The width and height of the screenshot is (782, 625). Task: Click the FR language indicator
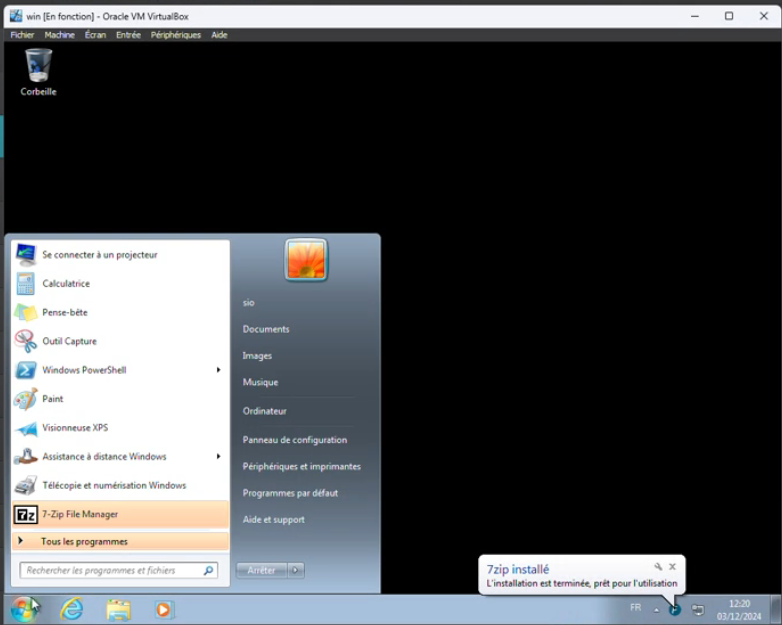click(635, 608)
